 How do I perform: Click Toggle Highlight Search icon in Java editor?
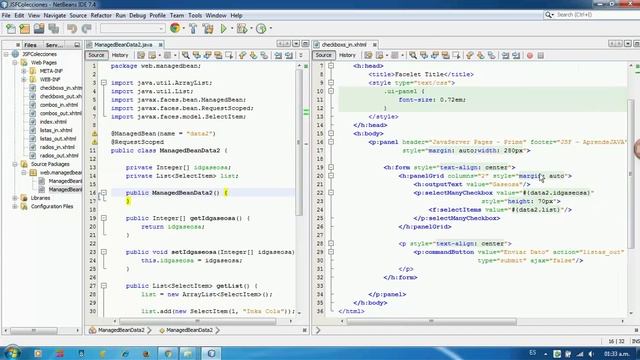(218, 55)
